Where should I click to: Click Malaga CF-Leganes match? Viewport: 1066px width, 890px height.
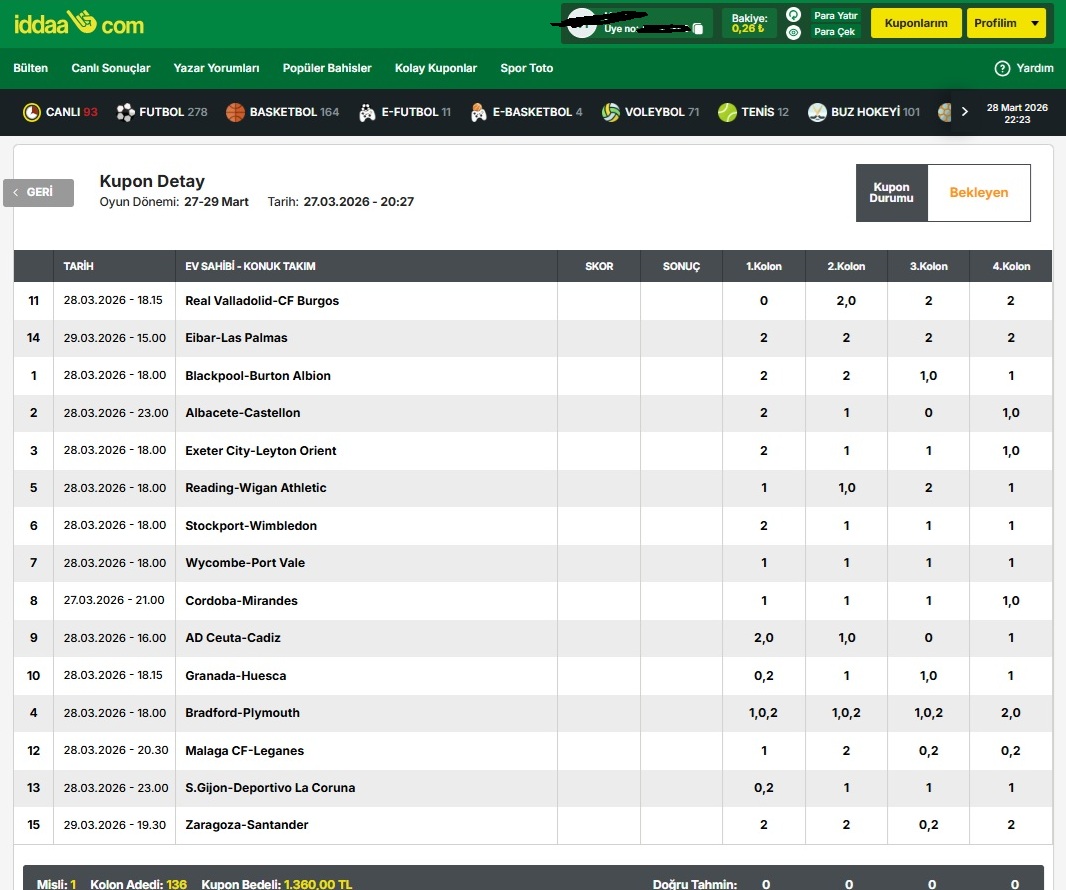(244, 751)
